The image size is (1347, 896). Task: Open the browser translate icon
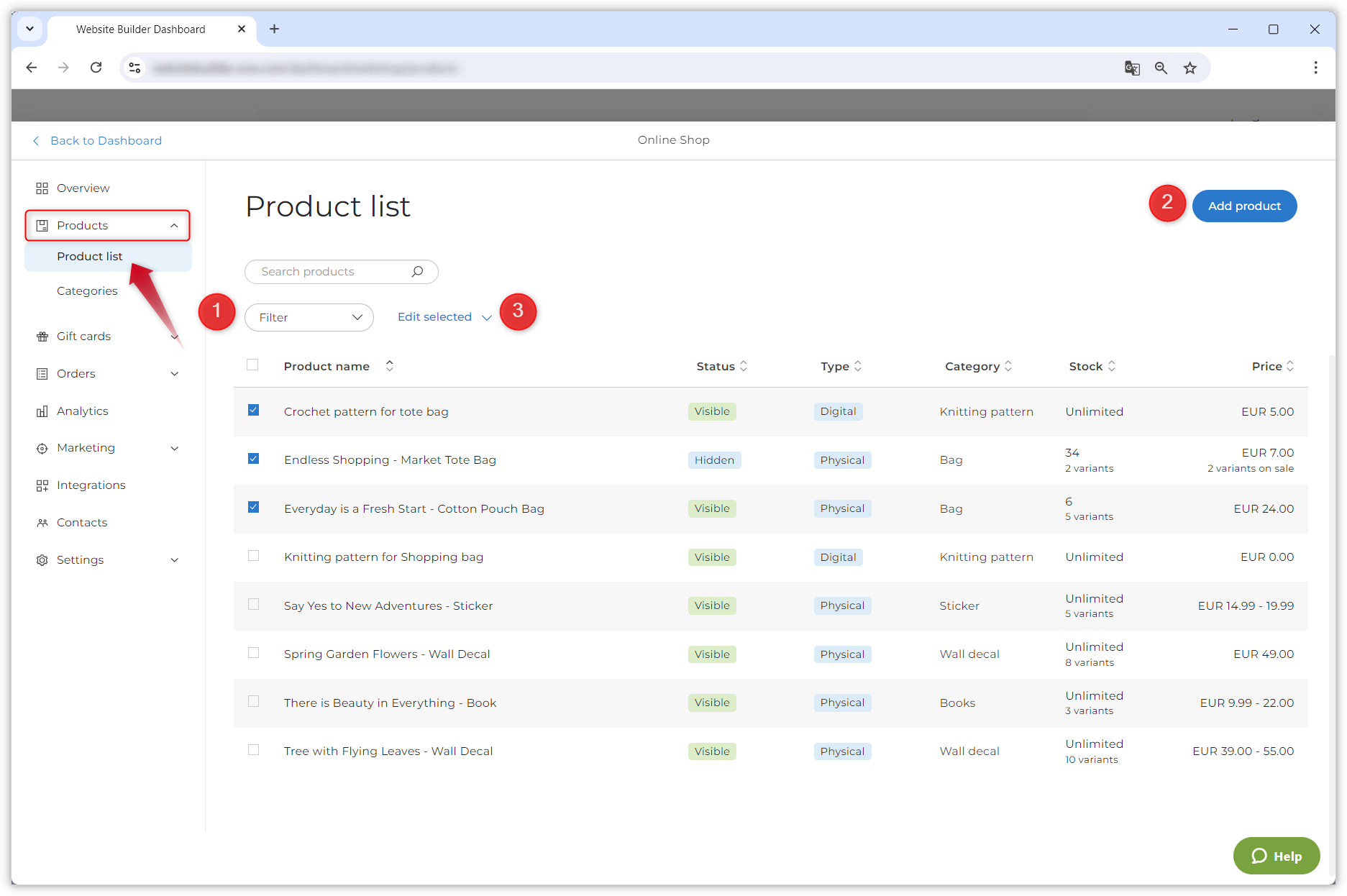click(1132, 68)
